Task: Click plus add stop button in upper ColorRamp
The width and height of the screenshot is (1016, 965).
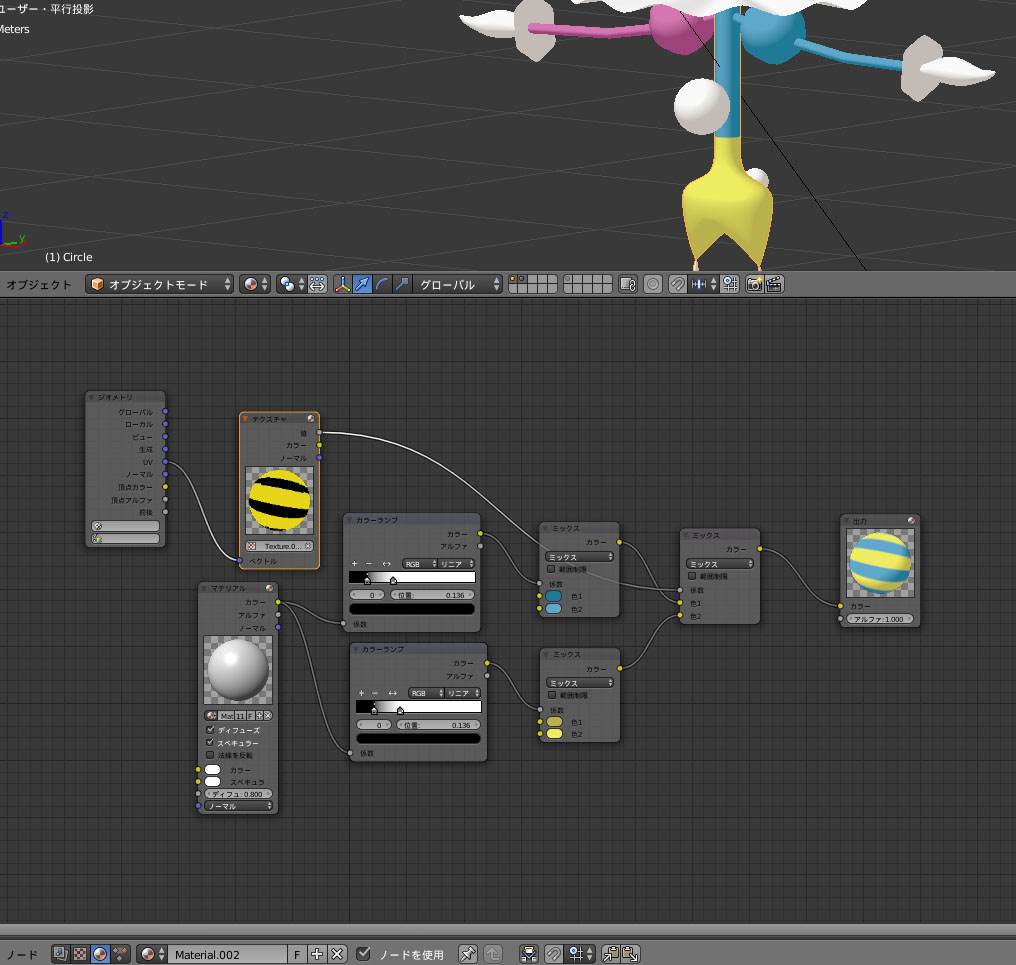Action: [x=354, y=564]
